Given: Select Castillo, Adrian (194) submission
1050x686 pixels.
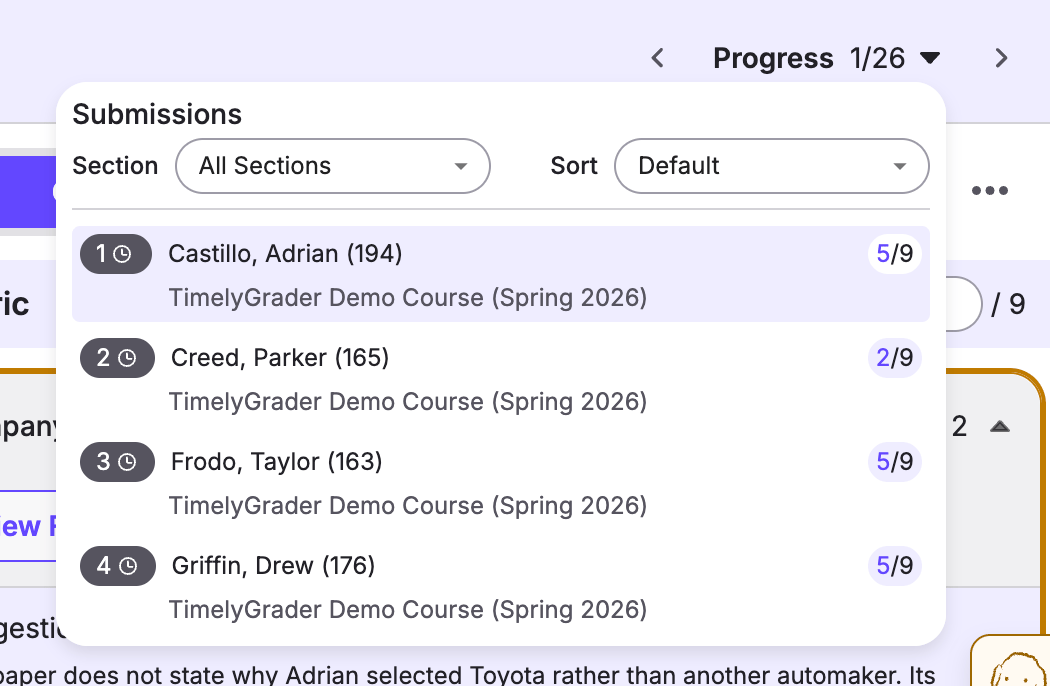Looking at the screenshot, I should 501,274.
